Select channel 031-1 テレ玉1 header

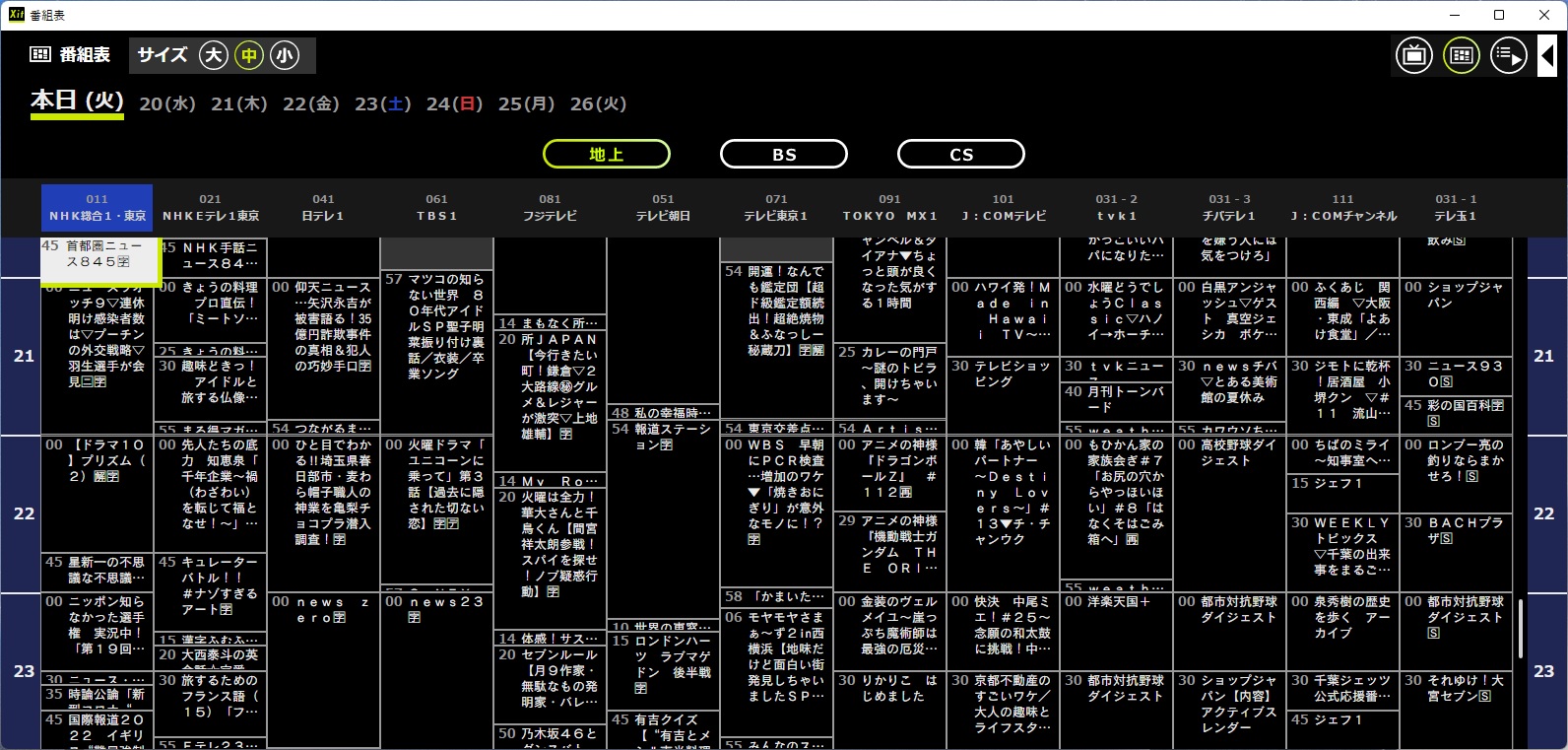(x=1457, y=208)
